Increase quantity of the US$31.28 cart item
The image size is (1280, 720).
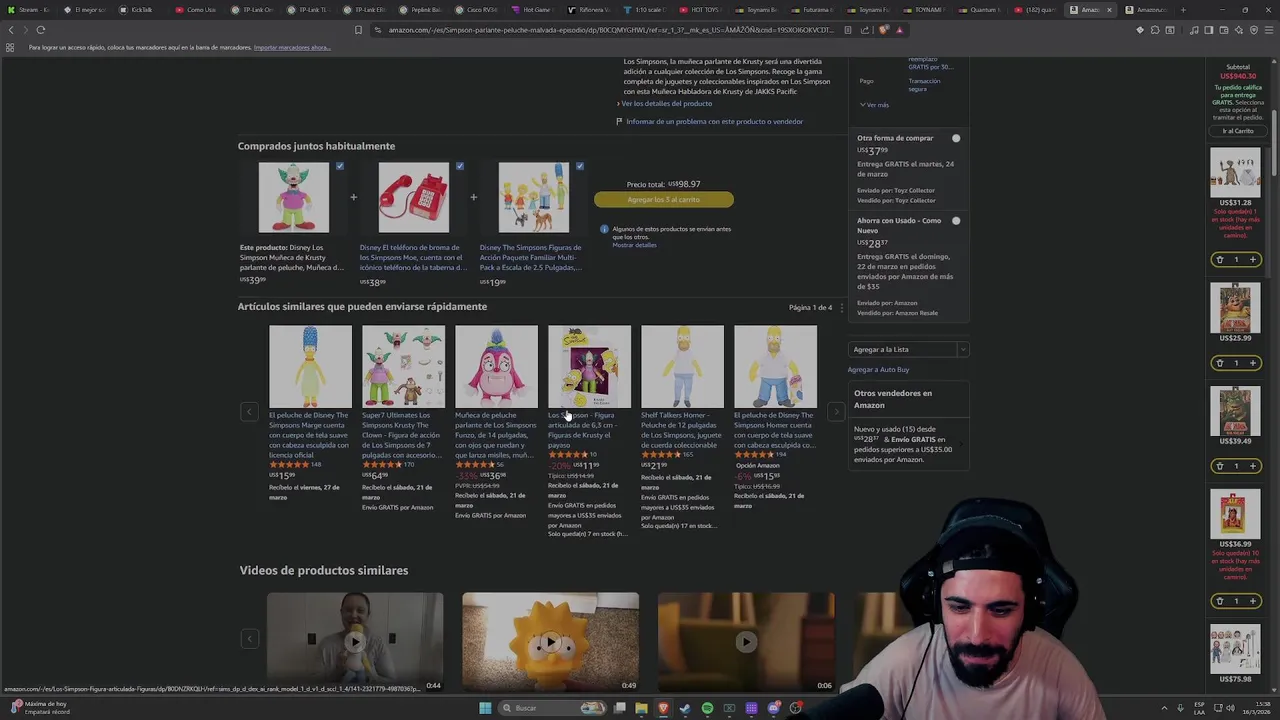[1253, 260]
